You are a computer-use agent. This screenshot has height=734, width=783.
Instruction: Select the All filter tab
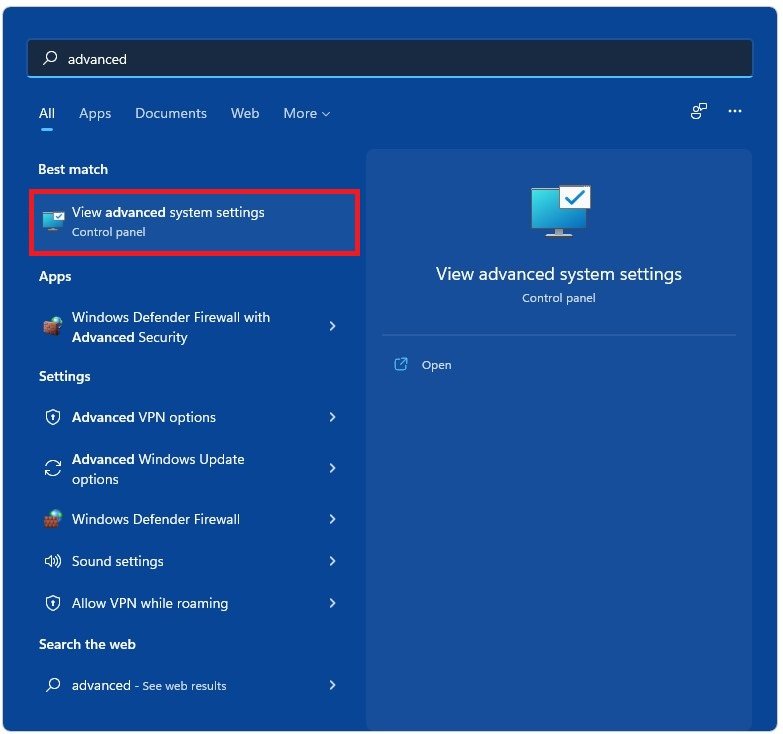pyautogui.click(x=47, y=113)
